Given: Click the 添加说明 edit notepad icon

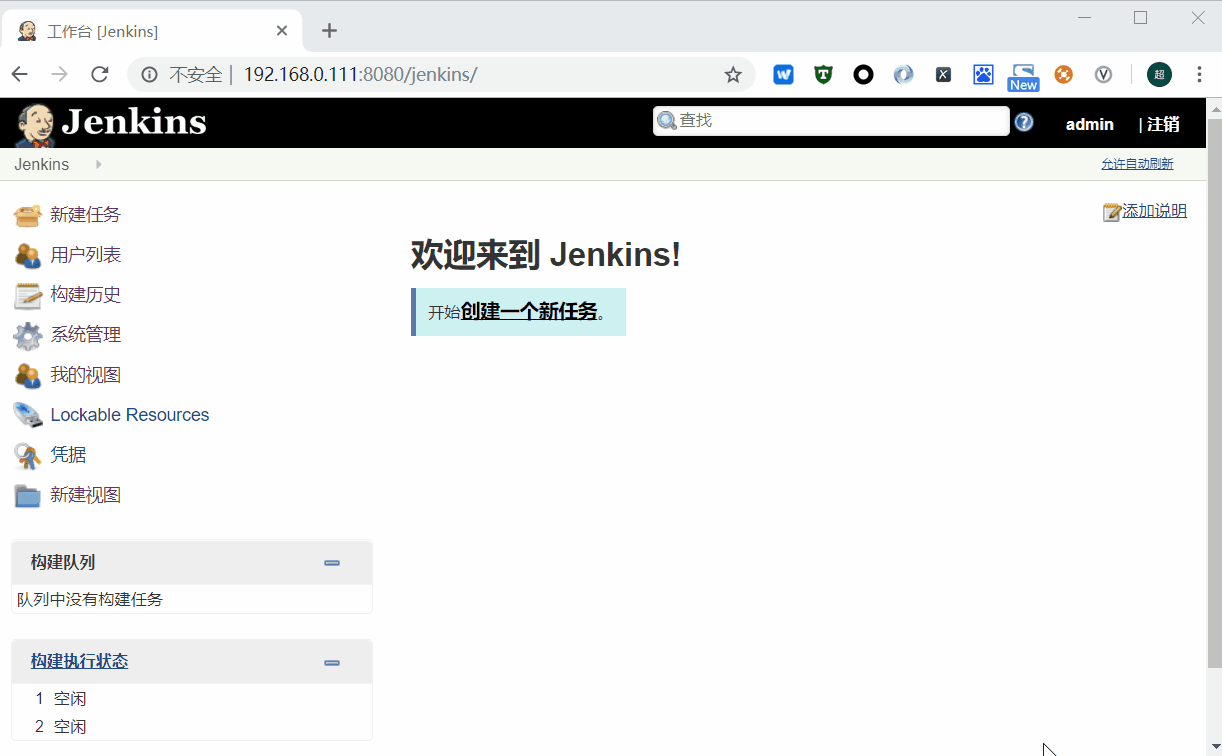Looking at the screenshot, I should [x=1112, y=212].
